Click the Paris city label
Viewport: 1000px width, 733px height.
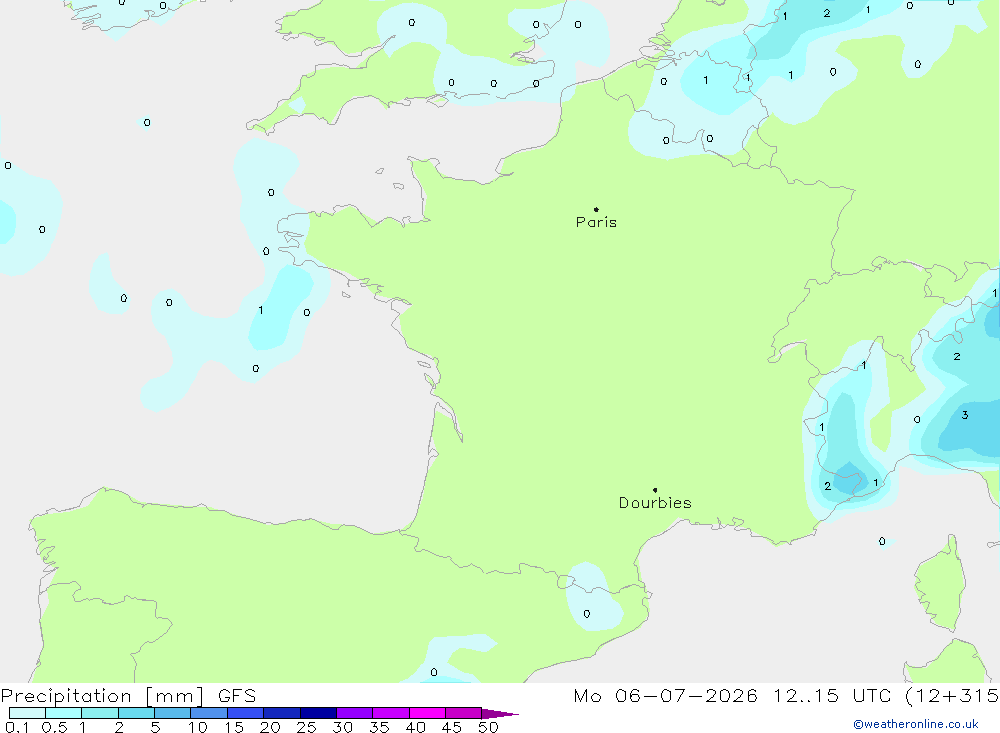596,222
